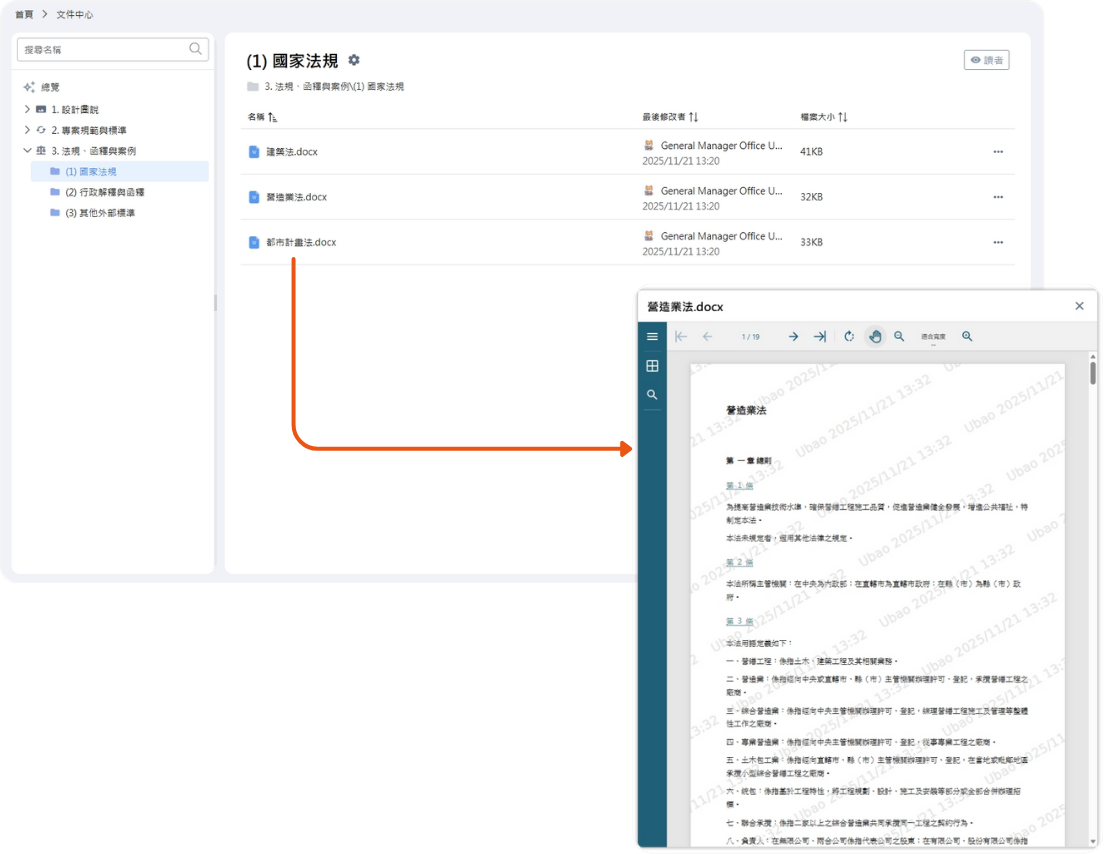
Task: Go to next page in document viewer
Action: [793, 337]
